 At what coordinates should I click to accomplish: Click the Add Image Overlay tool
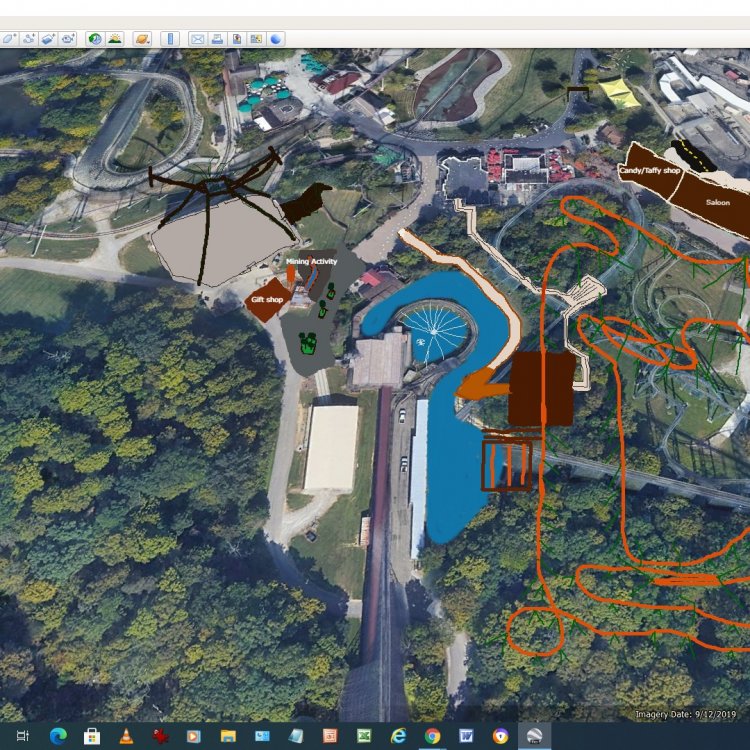(x=48, y=39)
